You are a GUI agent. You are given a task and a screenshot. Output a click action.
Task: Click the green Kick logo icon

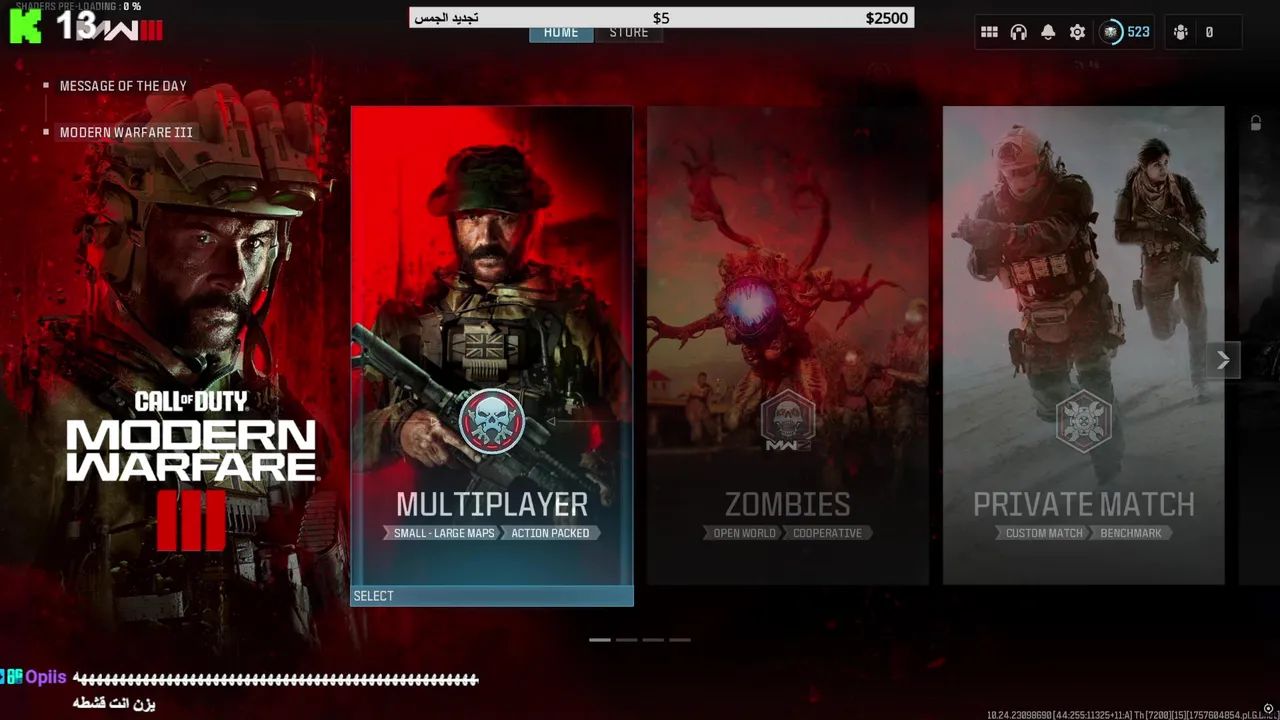coord(25,27)
